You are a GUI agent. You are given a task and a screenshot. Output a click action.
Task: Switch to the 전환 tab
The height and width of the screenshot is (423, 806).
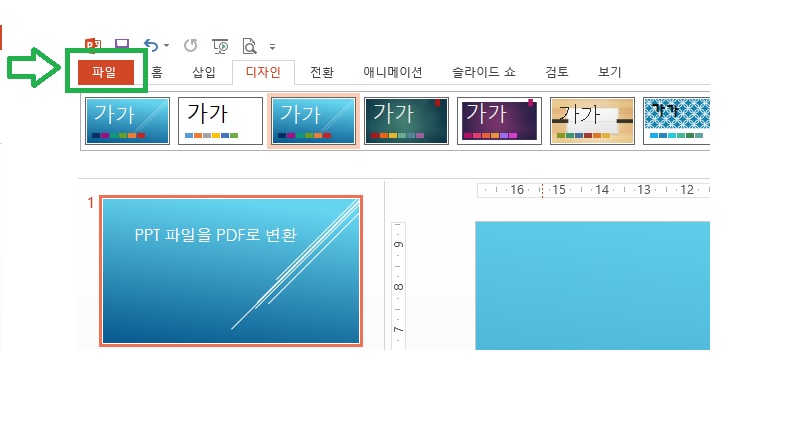pos(322,72)
